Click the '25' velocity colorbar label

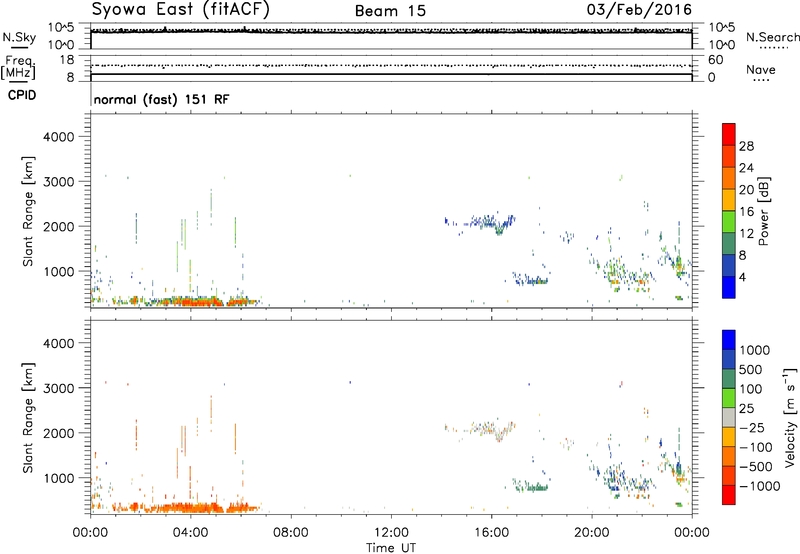pyautogui.click(x=746, y=409)
